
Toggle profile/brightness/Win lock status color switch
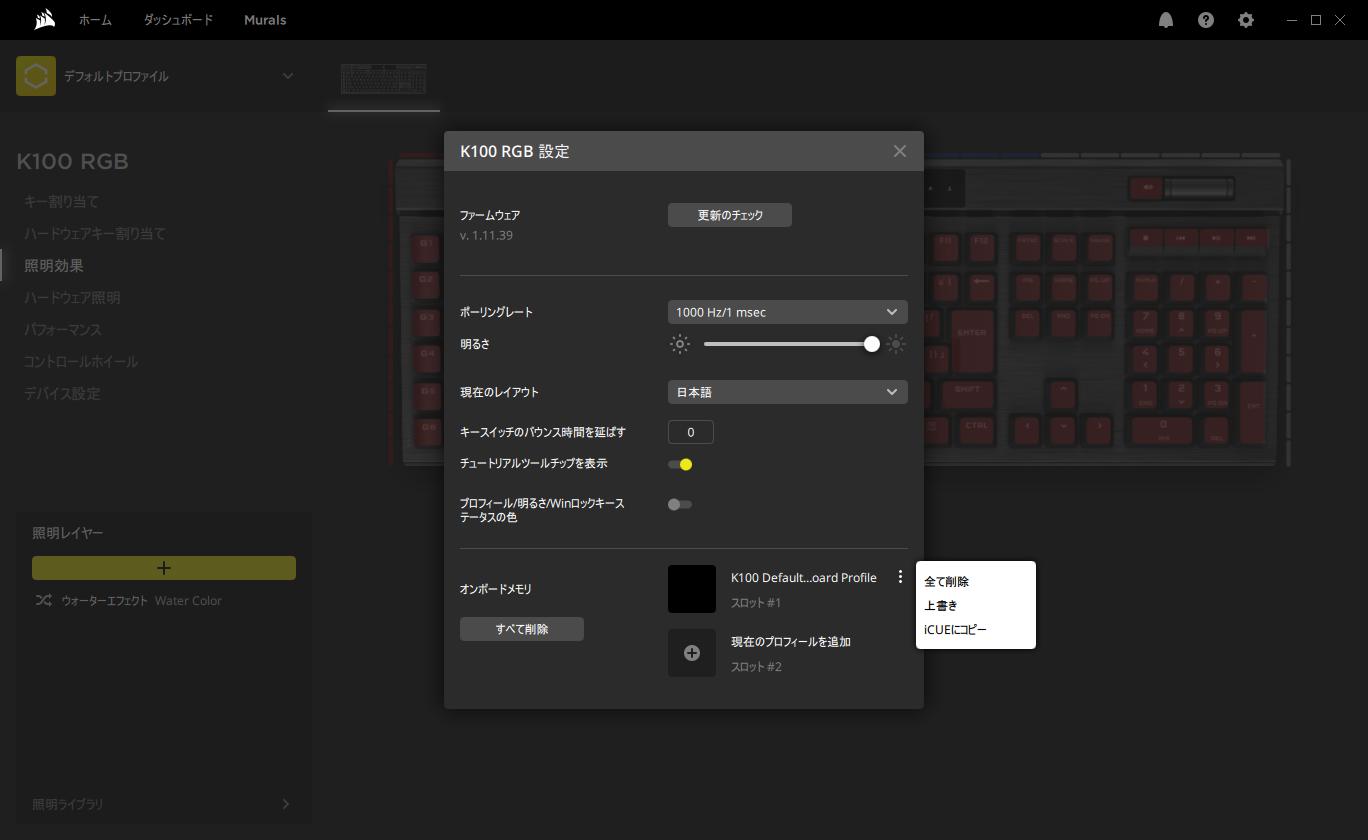680,504
